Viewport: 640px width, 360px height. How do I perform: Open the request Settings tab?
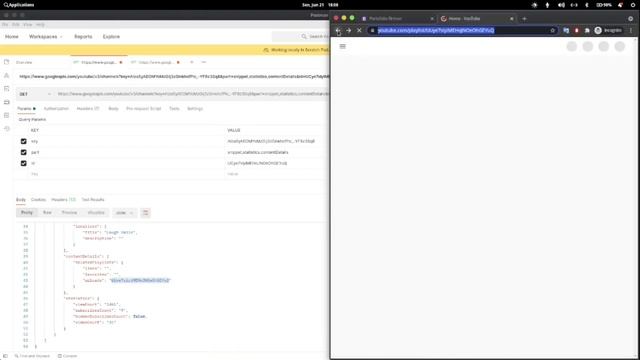click(x=195, y=109)
